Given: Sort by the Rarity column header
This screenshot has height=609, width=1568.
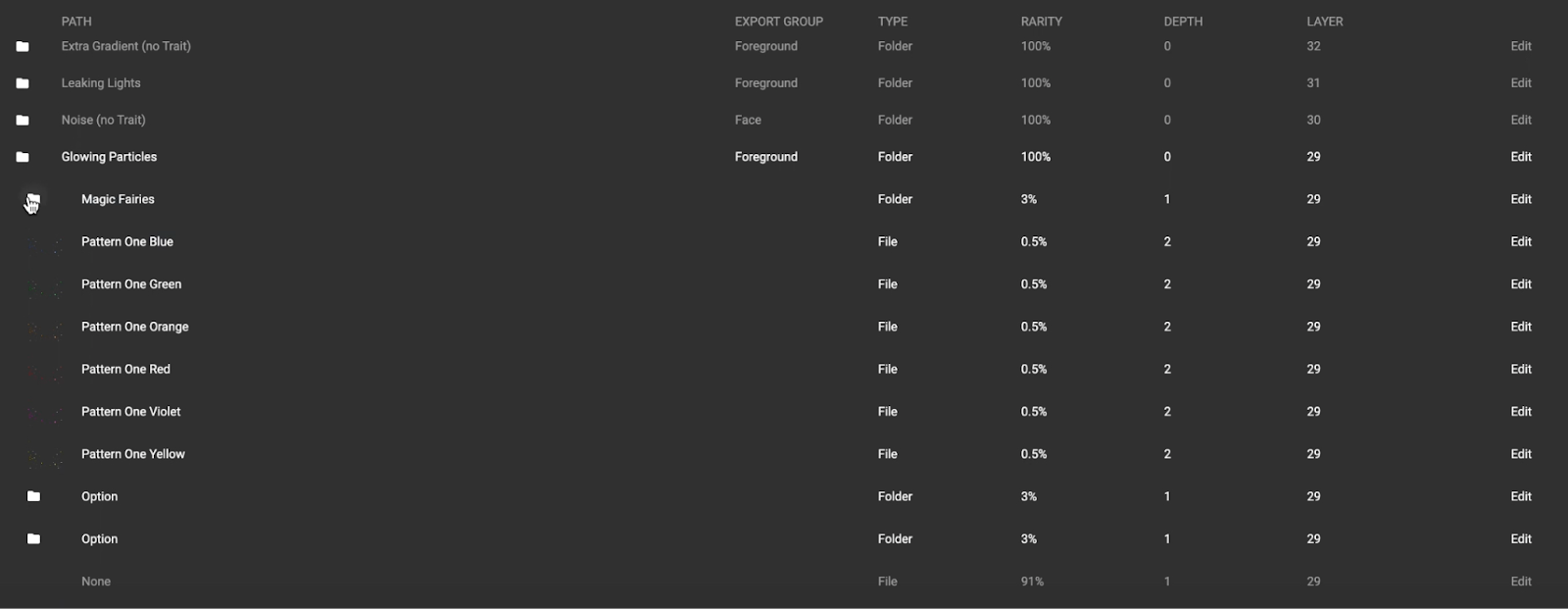Looking at the screenshot, I should click(1041, 22).
